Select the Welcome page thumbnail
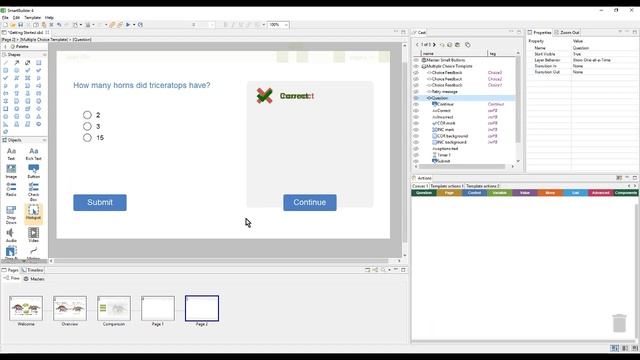640x360 pixels. click(26, 309)
